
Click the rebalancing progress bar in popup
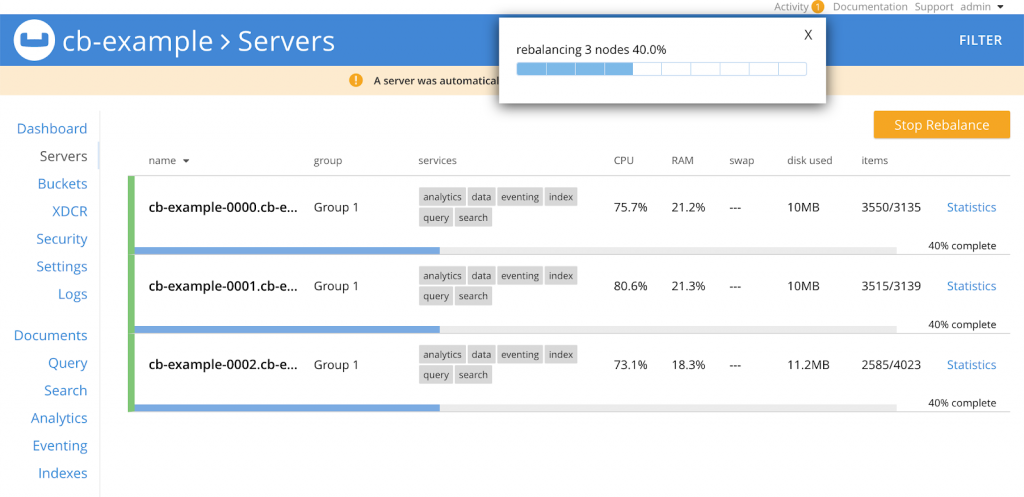[661, 69]
